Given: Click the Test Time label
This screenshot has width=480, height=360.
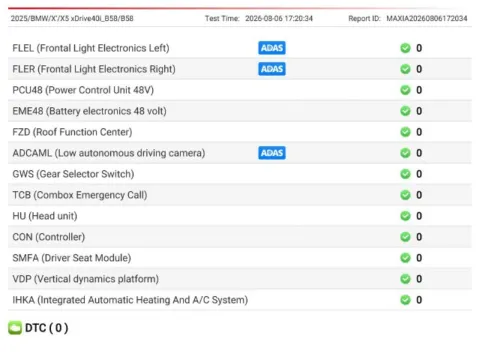Looking at the screenshot, I should coord(222,18).
